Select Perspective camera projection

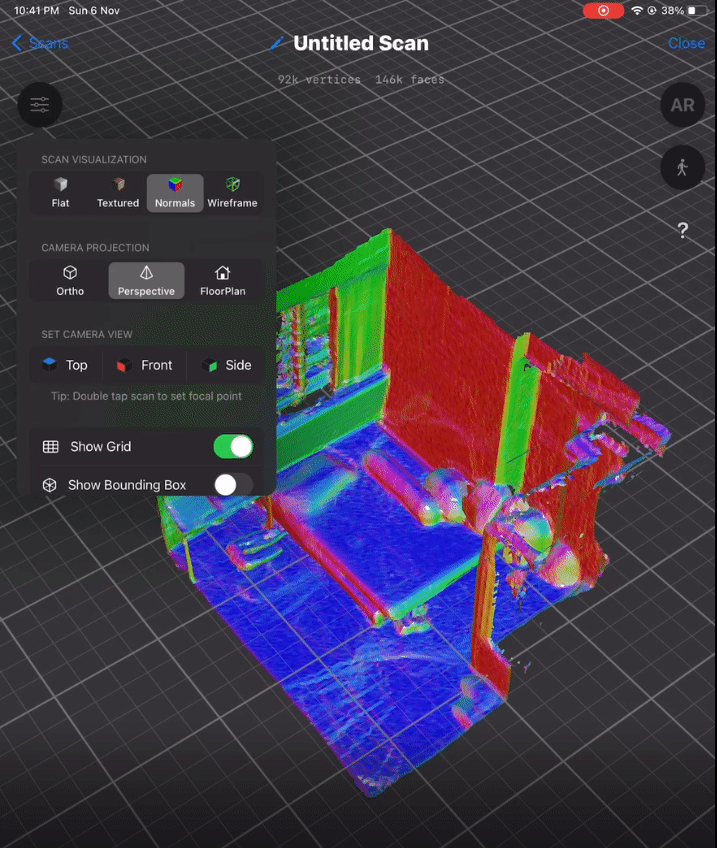tap(146, 281)
